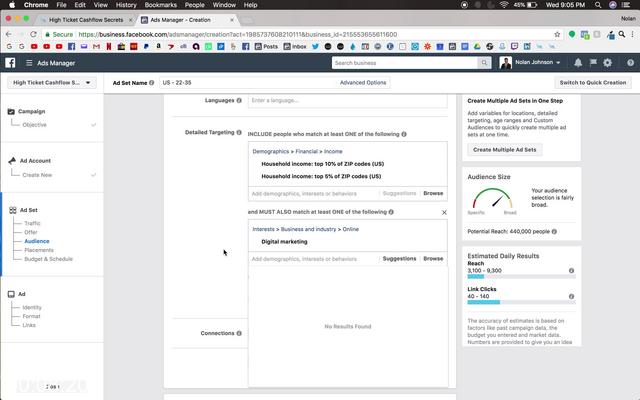The image size is (640, 400).
Task: Click the Facebook logo icon
Action: 10,63
